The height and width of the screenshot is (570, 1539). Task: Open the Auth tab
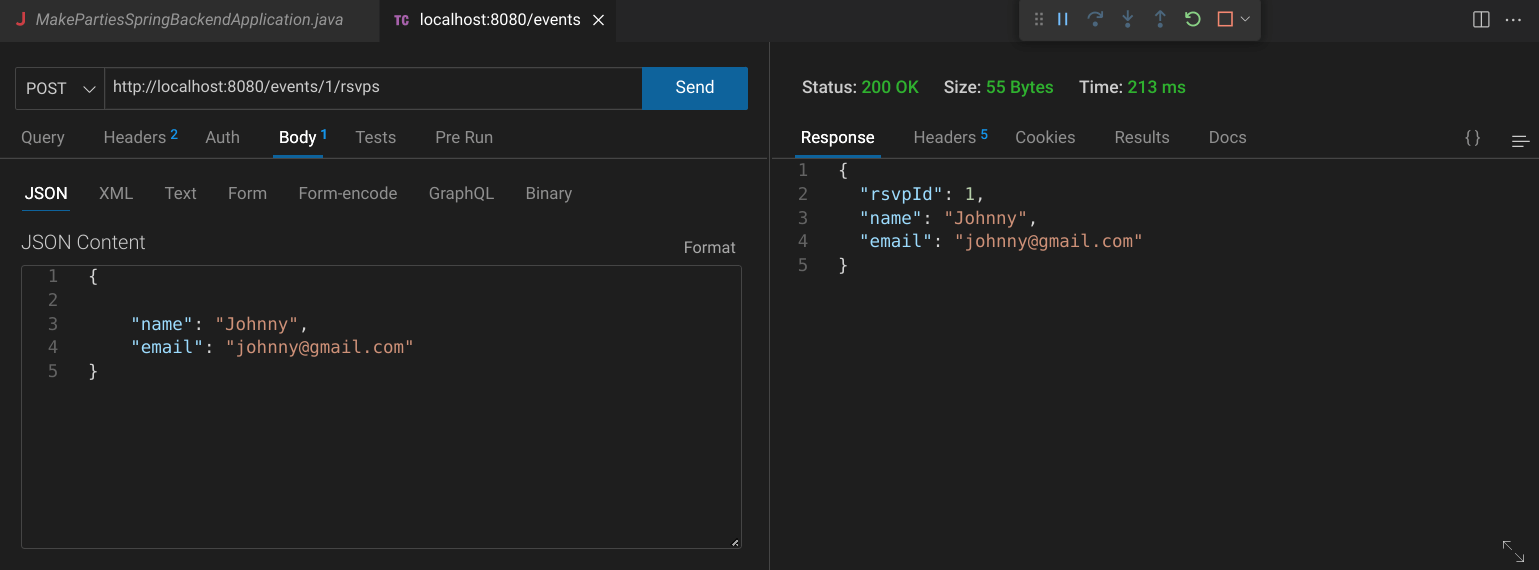coord(222,137)
